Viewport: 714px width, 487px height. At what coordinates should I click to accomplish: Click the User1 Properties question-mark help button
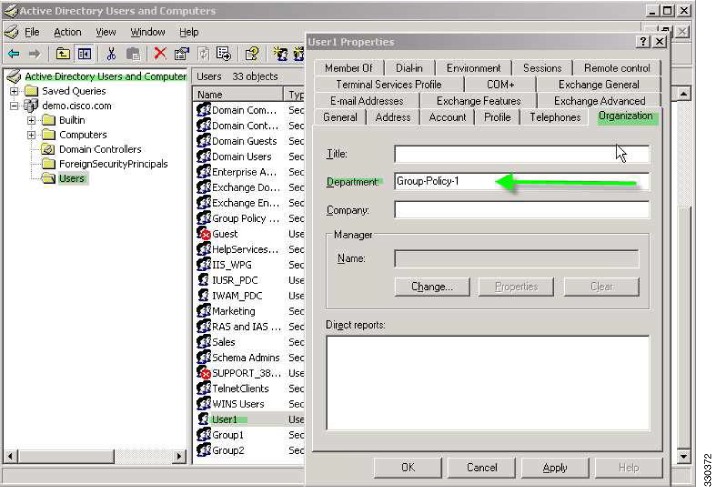pyautogui.click(x=643, y=41)
